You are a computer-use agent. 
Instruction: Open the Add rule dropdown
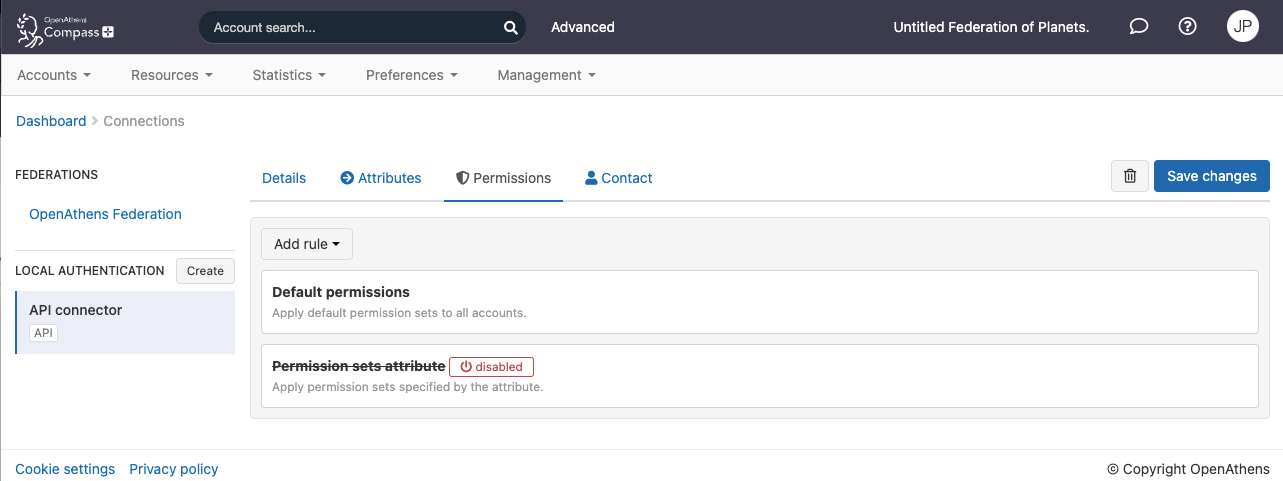(x=307, y=244)
